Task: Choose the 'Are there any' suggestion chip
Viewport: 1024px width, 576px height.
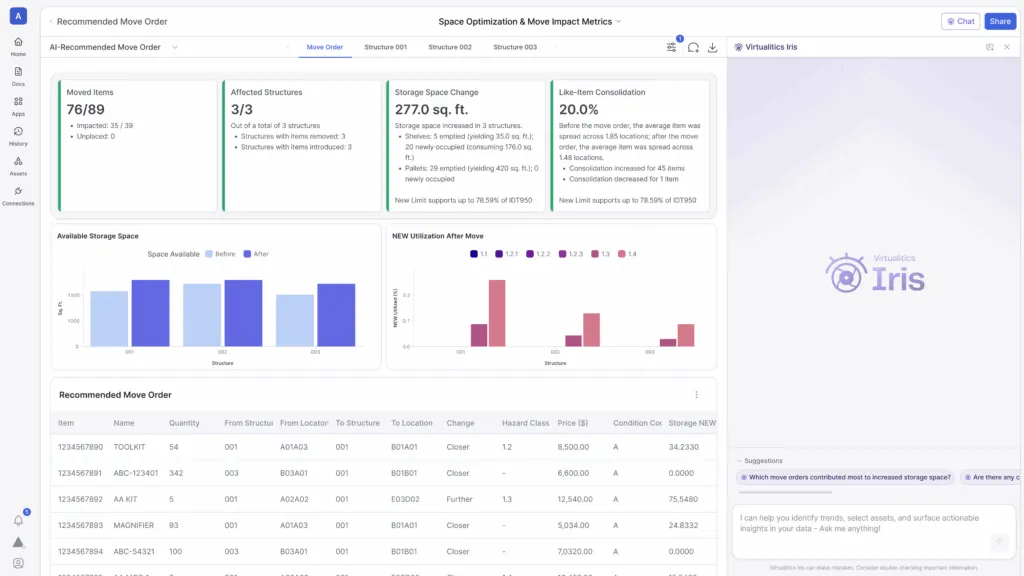Action: point(991,477)
